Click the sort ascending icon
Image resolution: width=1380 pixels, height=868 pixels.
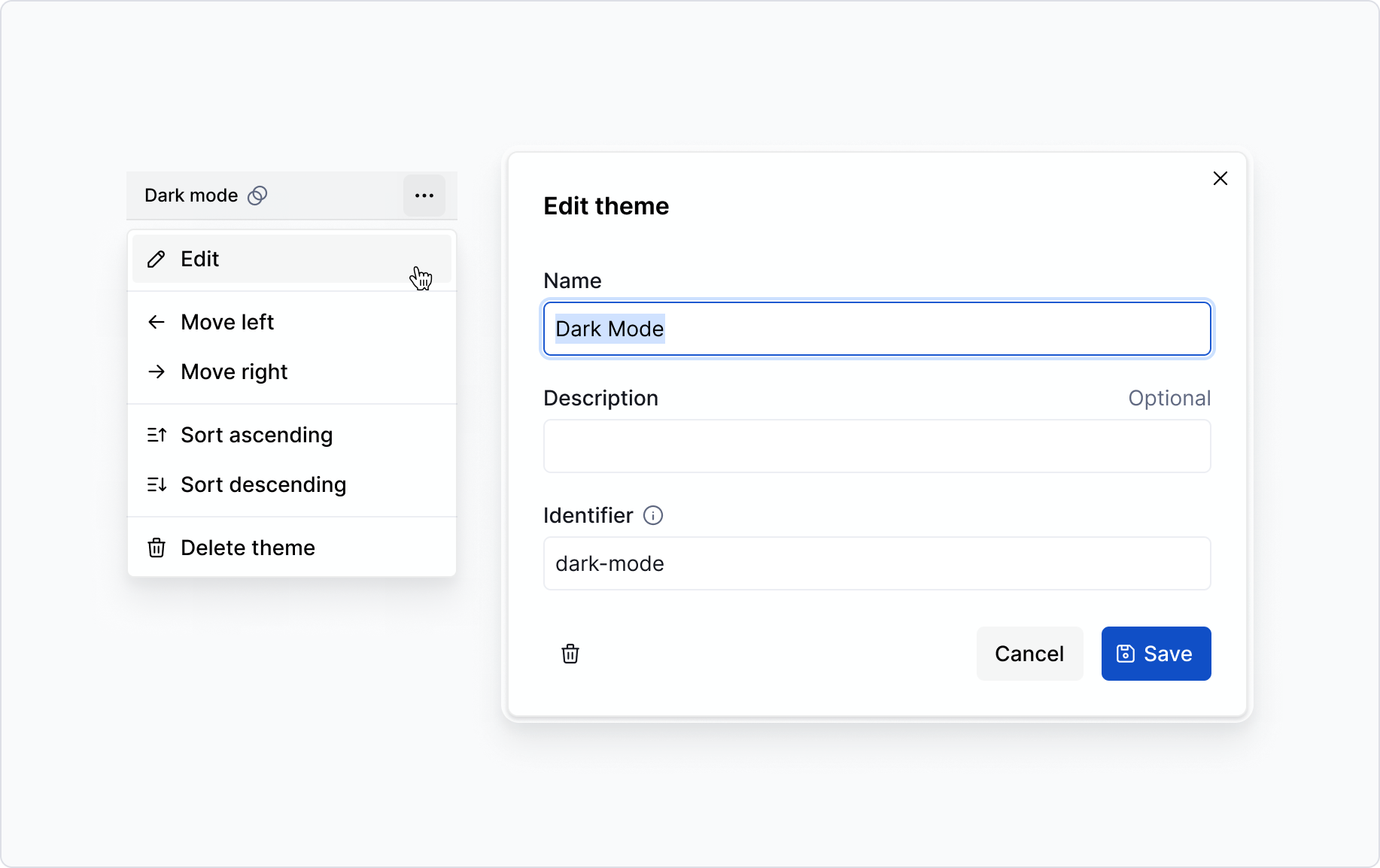tap(156, 435)
